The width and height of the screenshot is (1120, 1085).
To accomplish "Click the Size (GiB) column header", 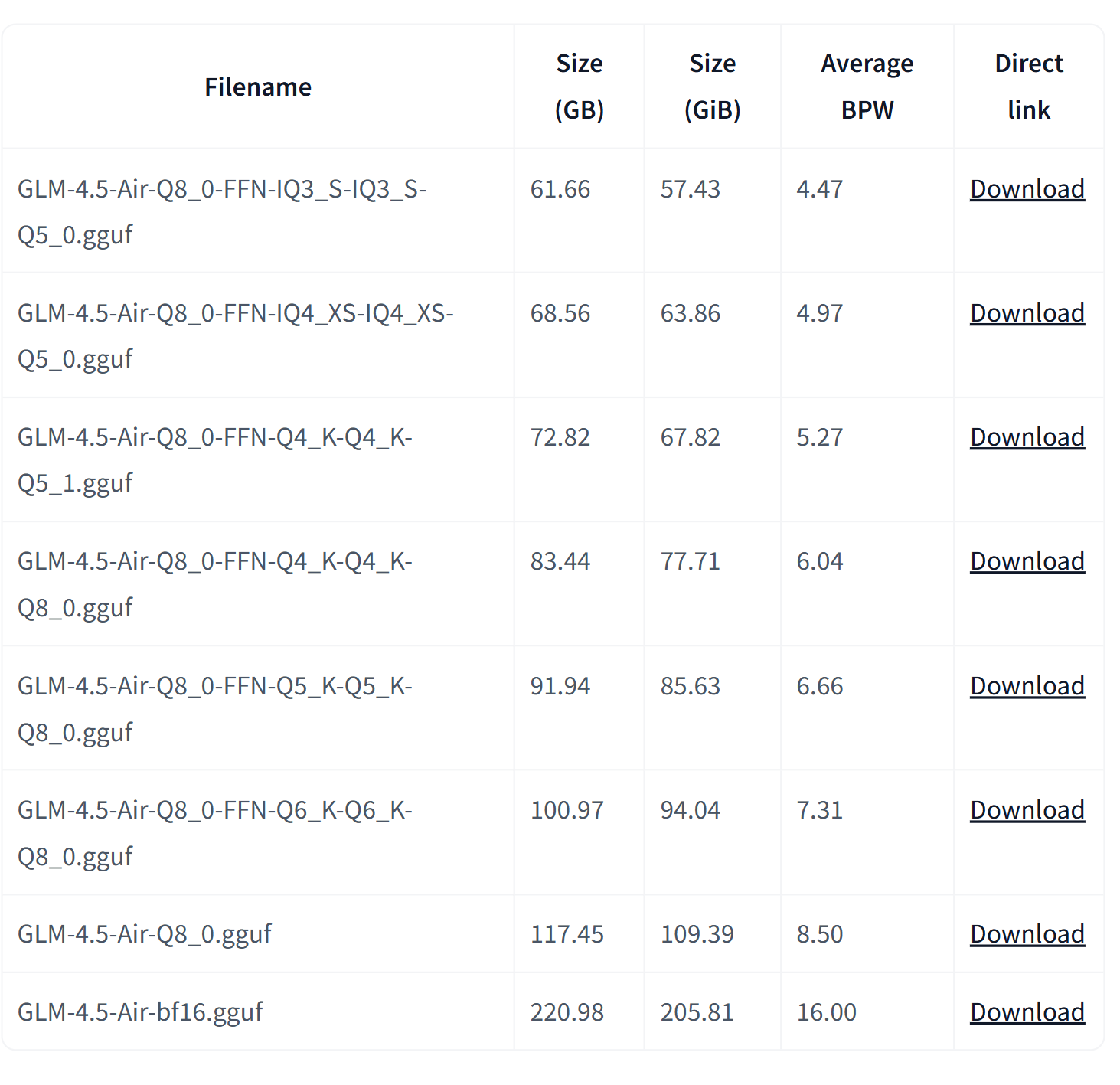I will tap(712, 87).
